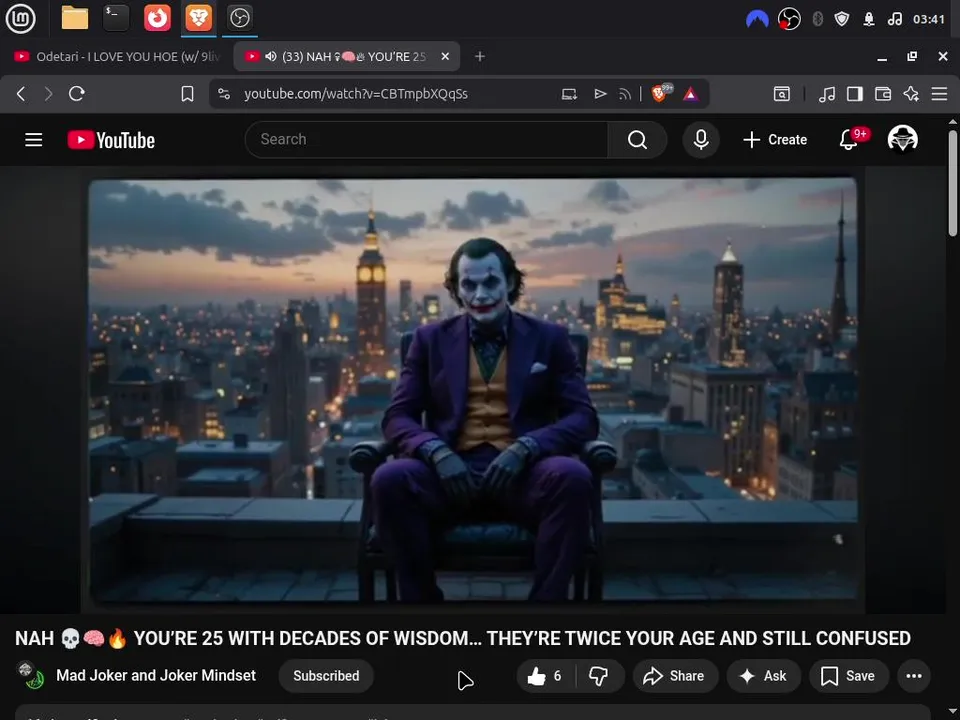Click the calendar search icon in browser toolbar
The image size is (960, 720).
click(782, 94)
